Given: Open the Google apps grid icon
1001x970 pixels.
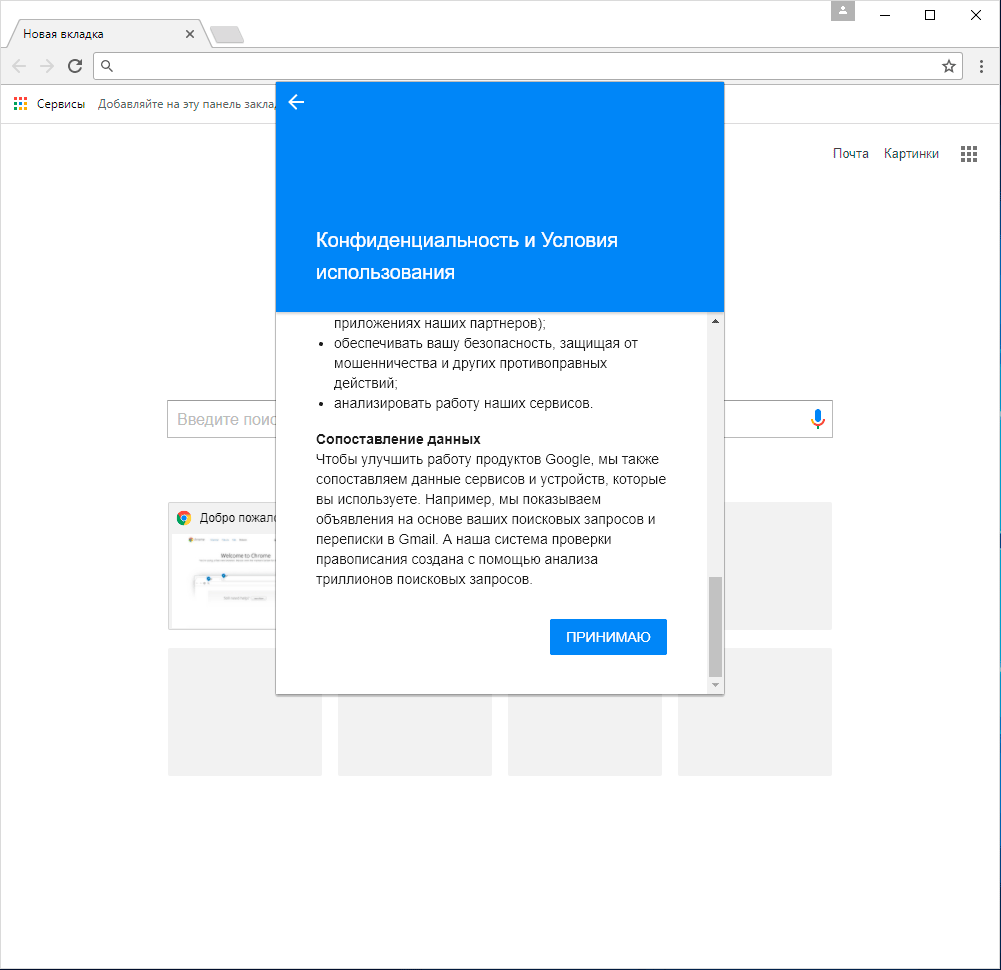Looking at the screenshot, I should [x=968, y=154].
